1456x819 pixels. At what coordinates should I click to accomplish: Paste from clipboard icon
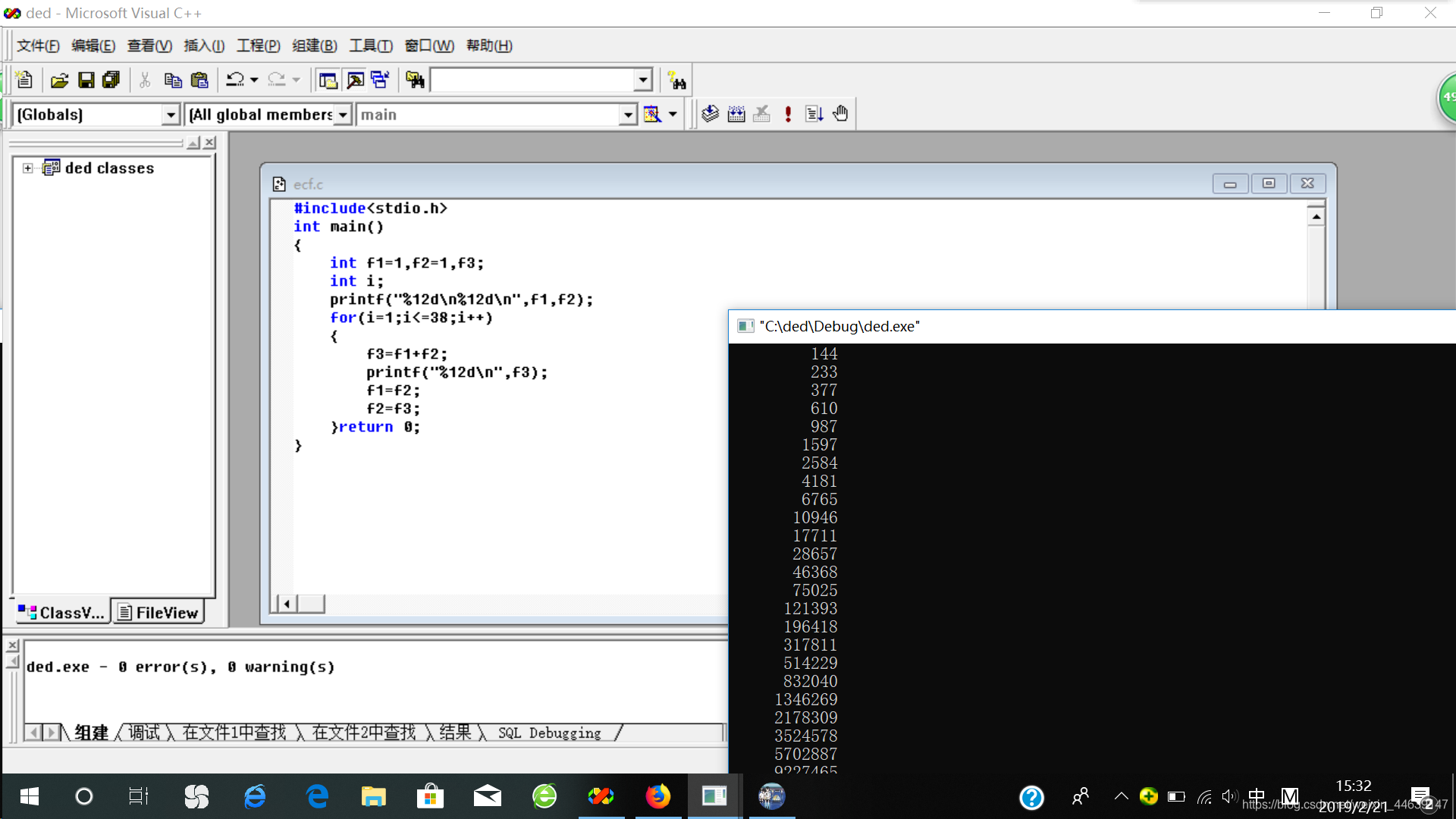click(199, 80)
